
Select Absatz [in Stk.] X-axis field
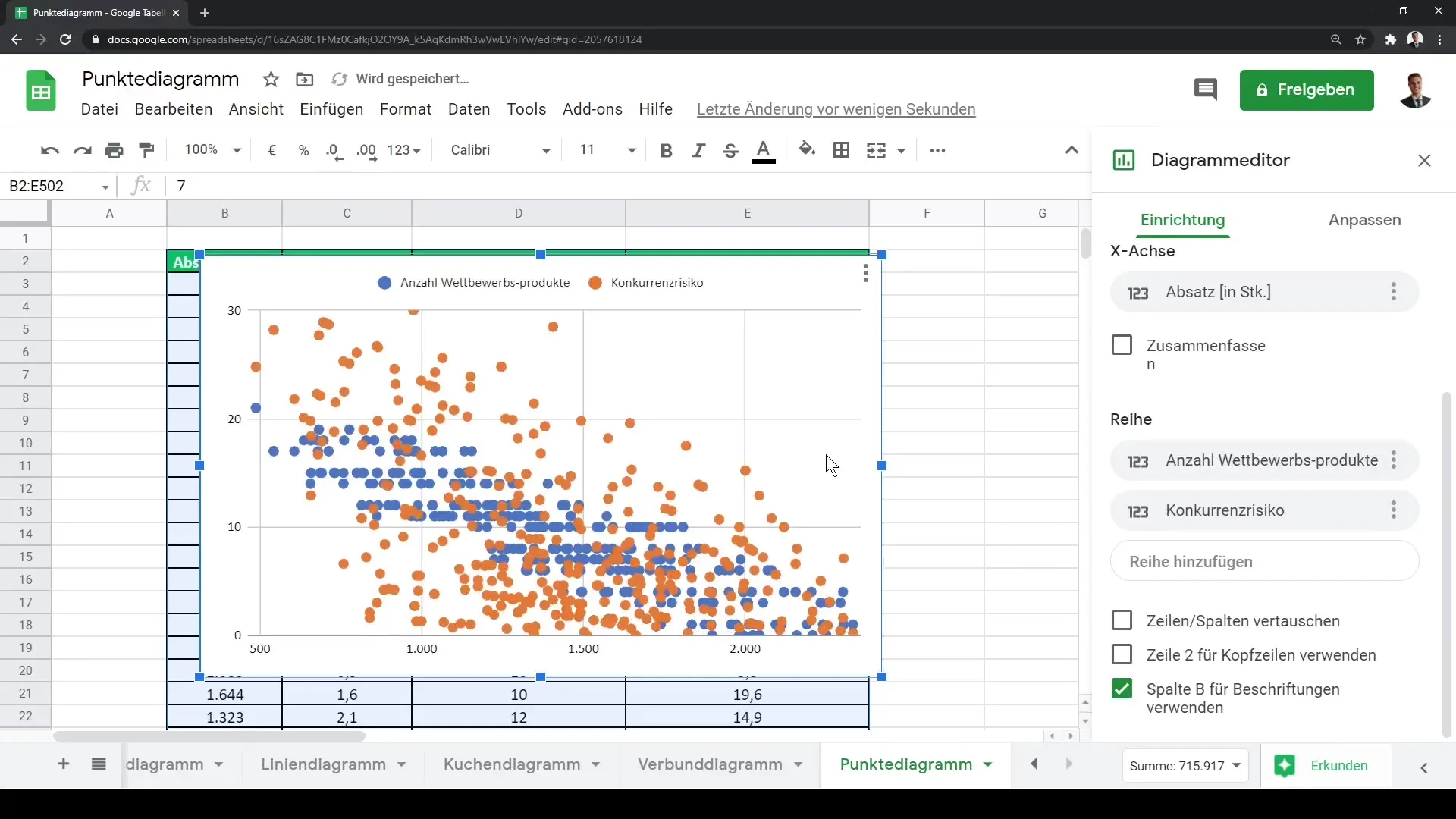coord(1264,292)
